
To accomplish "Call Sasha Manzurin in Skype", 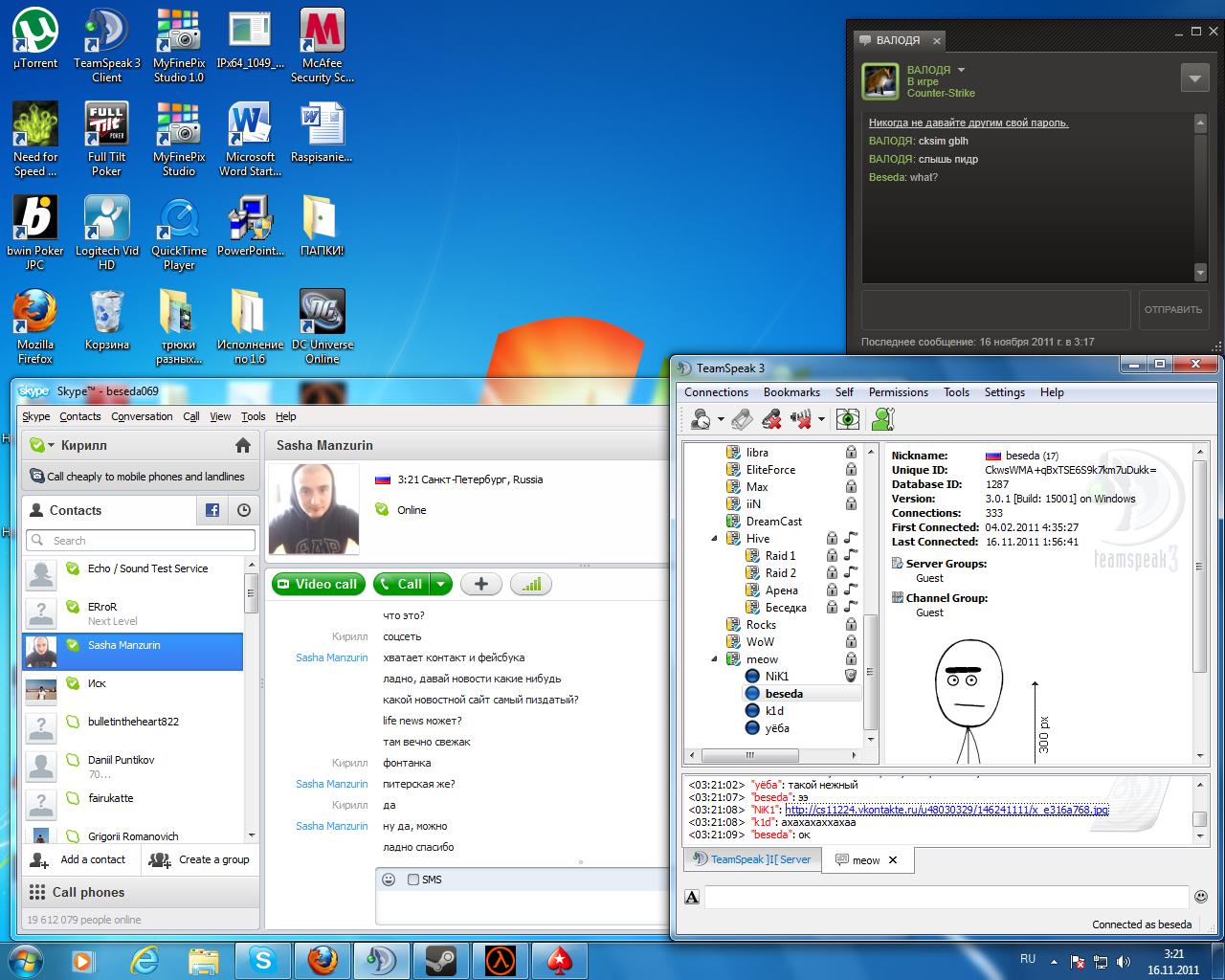I will click(x=401, y=584).
